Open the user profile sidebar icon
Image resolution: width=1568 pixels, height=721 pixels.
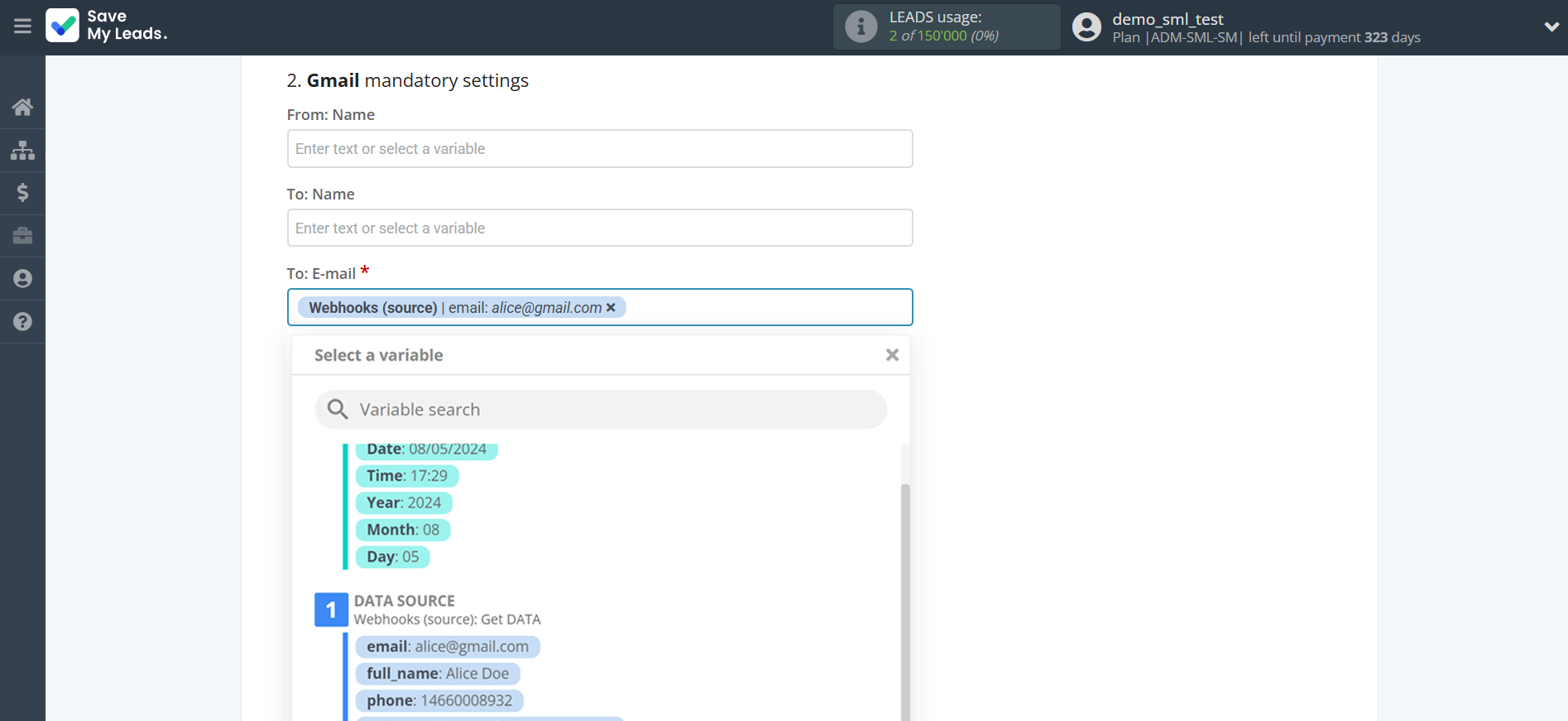click(22, 279)
